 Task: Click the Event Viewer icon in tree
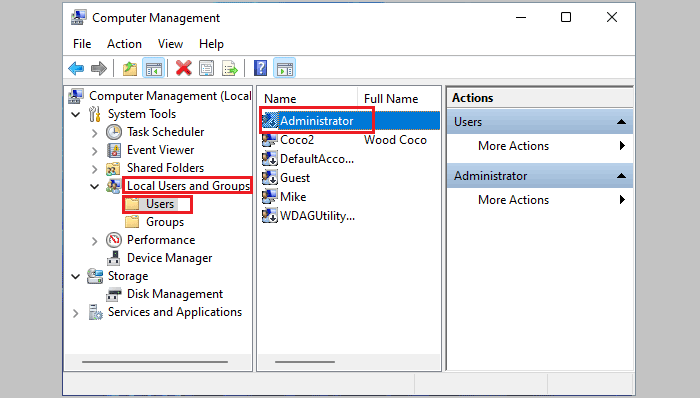114,150
